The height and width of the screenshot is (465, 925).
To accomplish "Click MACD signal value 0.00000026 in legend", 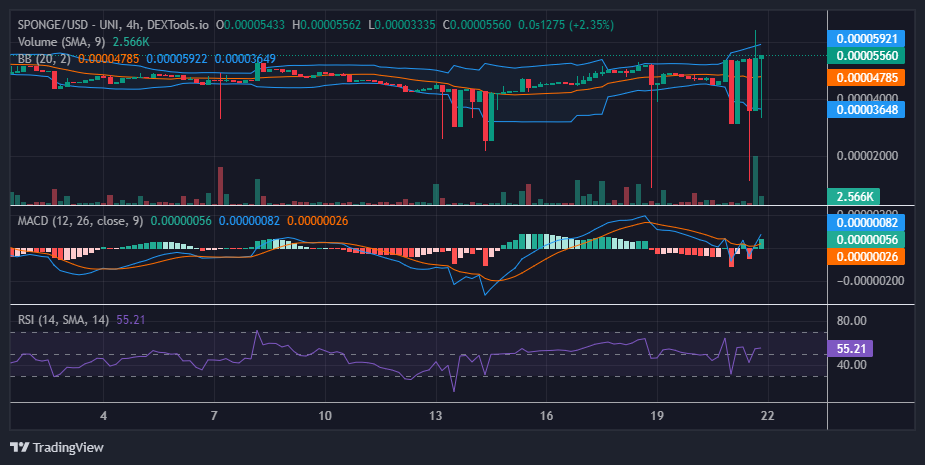I will click(317, 221).
